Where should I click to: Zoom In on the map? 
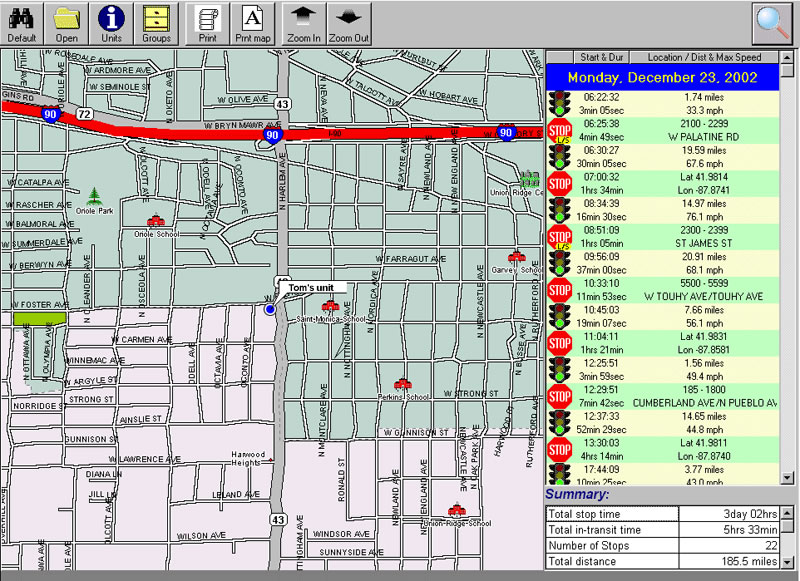tap(304, 23)
